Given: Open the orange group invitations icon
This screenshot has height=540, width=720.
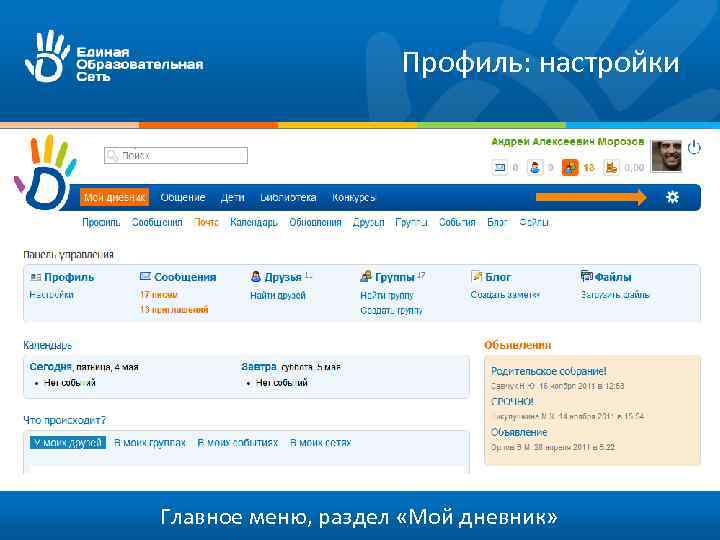Looking at the screenshot, I should point(570,168).
